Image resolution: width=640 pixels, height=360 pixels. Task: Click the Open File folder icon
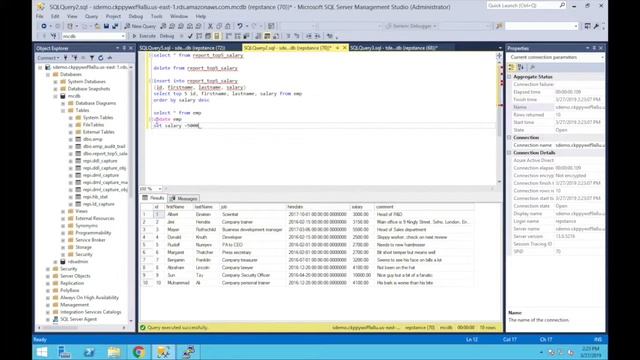pyautogui.click(x=97, y=26)
